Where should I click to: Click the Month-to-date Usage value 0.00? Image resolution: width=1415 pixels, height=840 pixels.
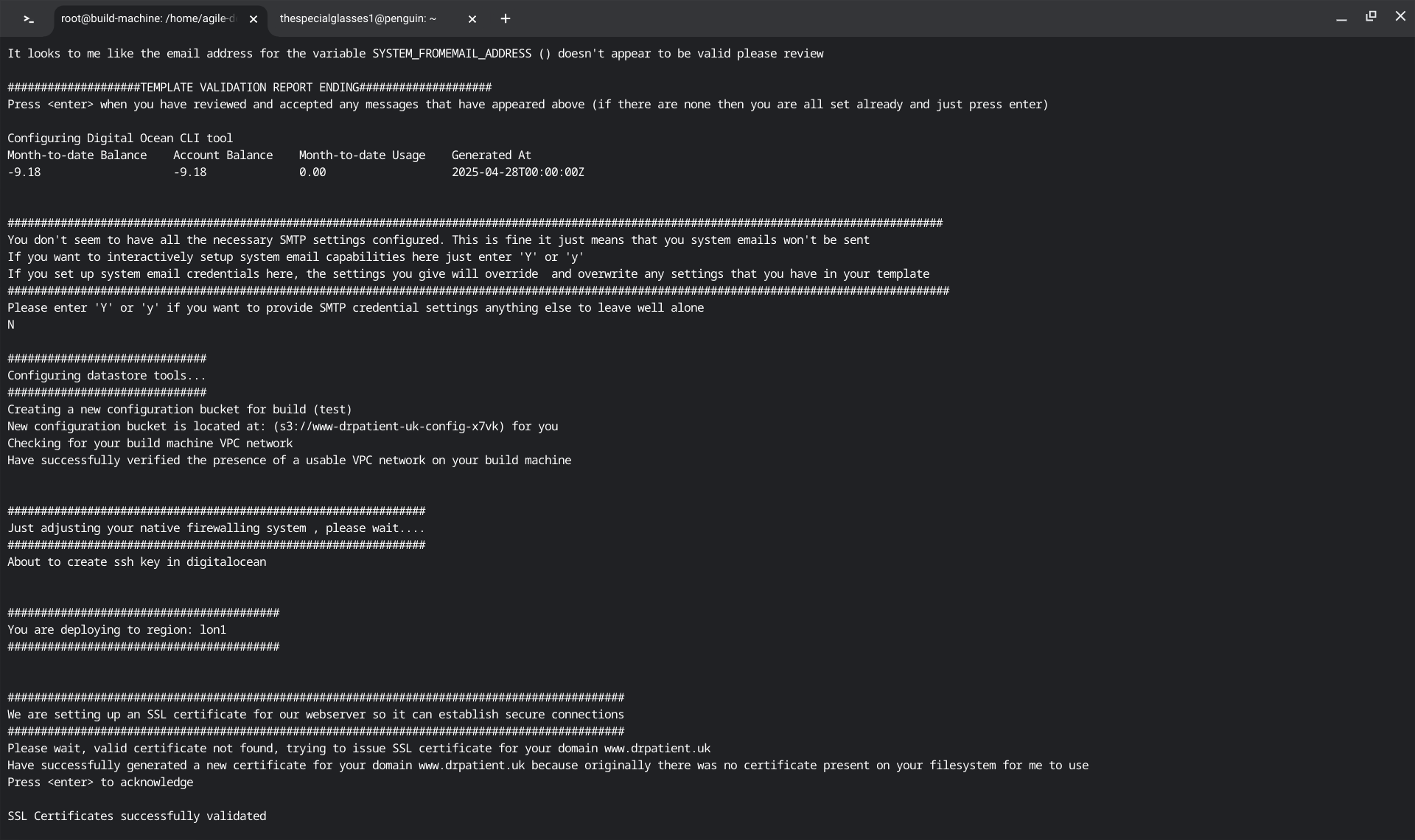312,172
